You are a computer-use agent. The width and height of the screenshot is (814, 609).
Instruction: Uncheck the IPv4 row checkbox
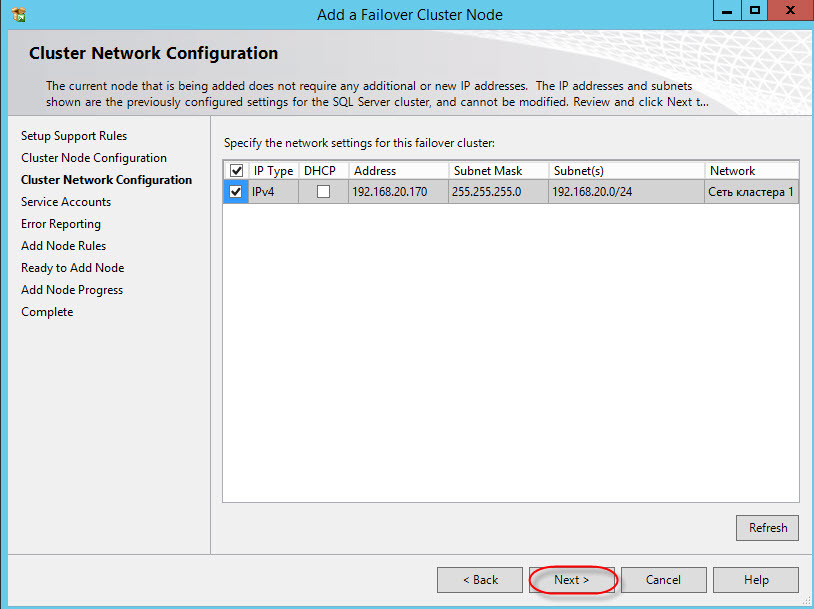pos(236,192)
